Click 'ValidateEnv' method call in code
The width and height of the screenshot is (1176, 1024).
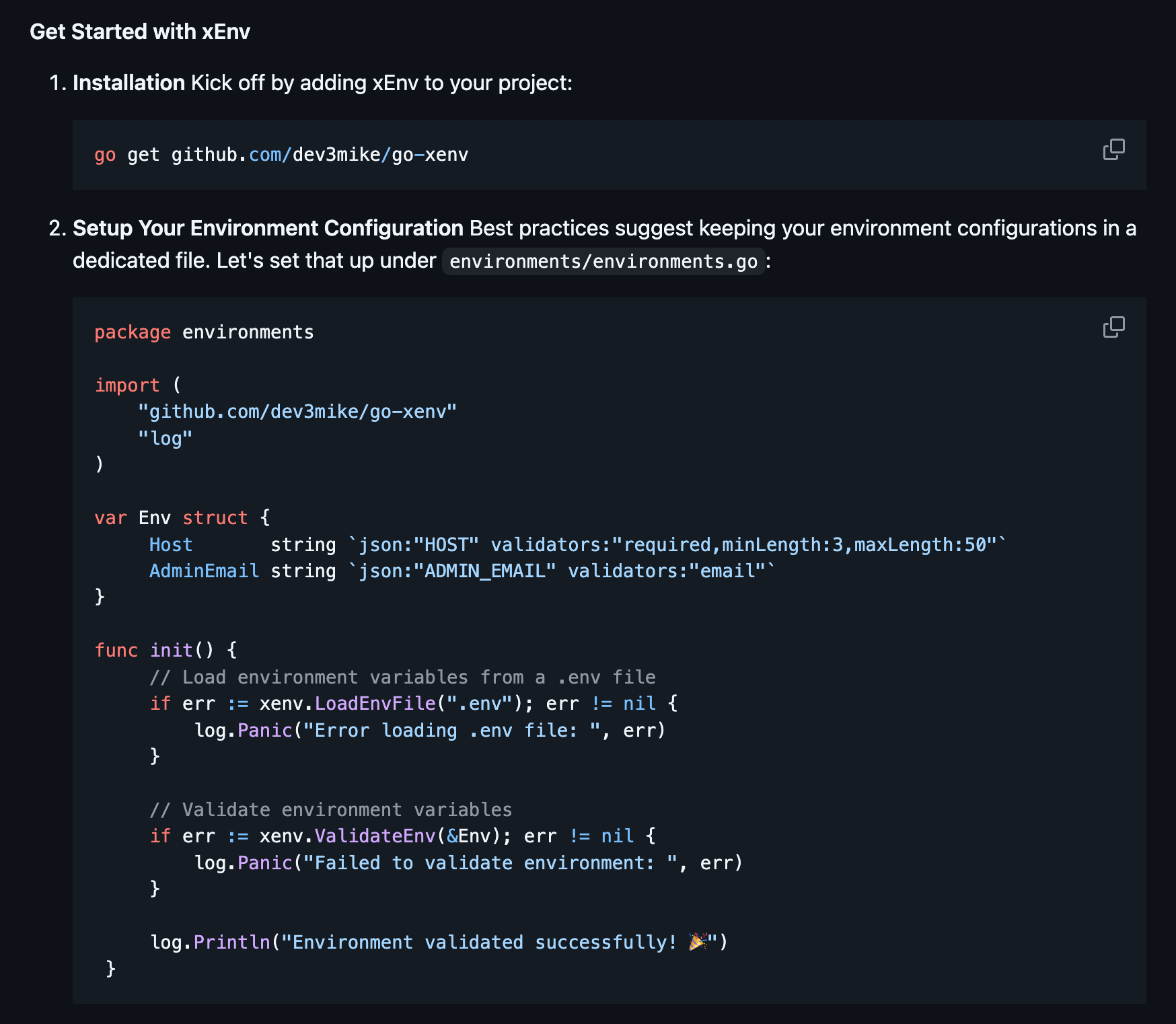click(x=375, y=836)
